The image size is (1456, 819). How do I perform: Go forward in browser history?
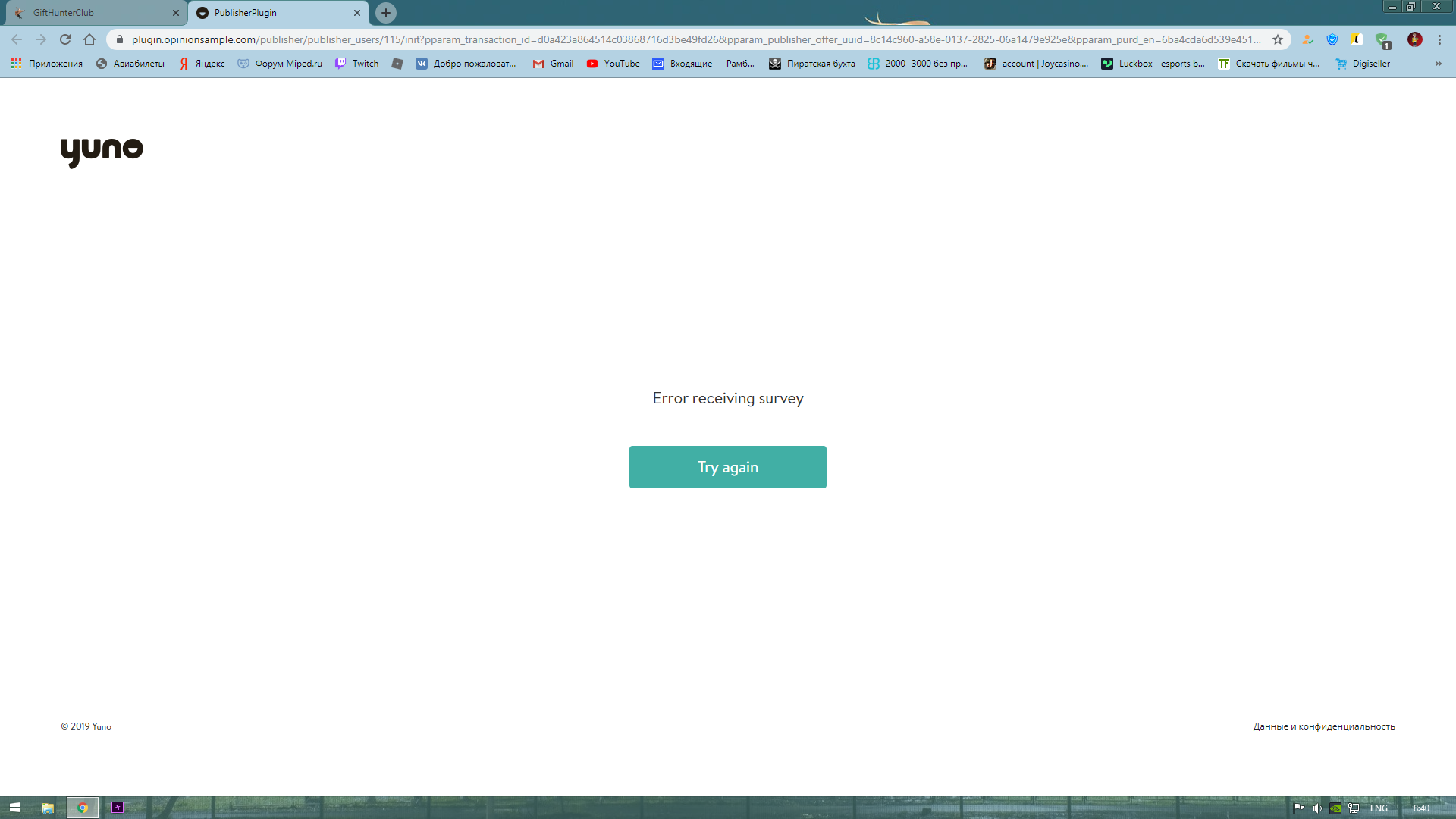pyautogui.click(x=41, y=39)
